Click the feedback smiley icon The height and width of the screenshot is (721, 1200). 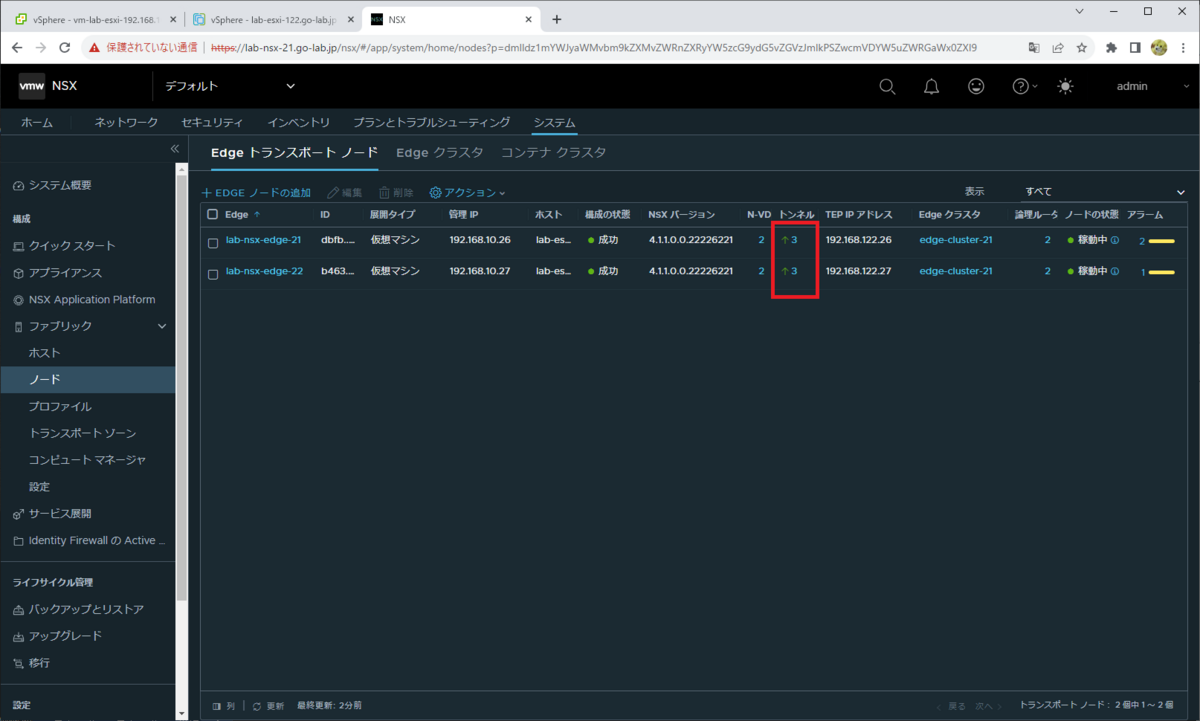976,87
